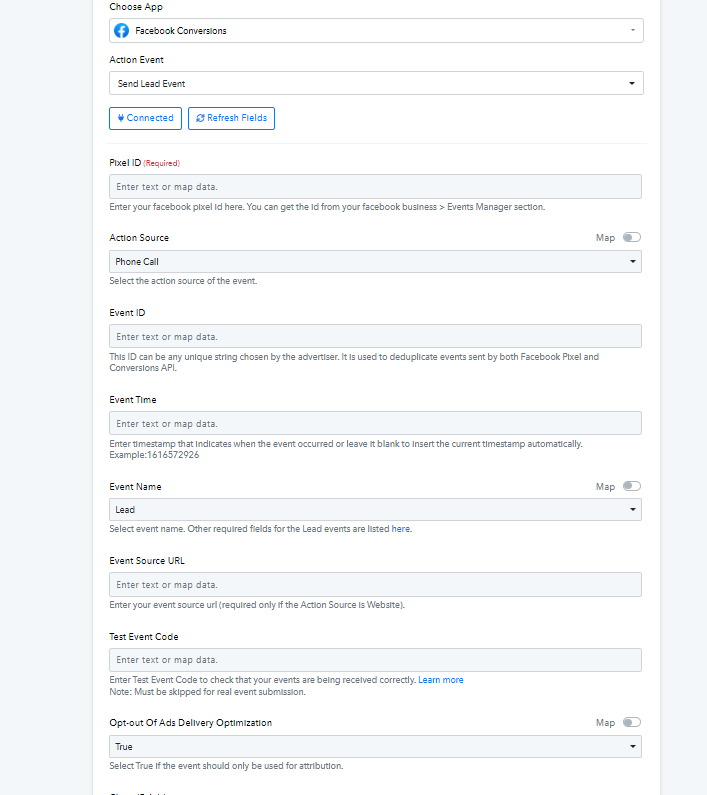
Task: Focus the Event ID text field
Action: pos(375,337)
